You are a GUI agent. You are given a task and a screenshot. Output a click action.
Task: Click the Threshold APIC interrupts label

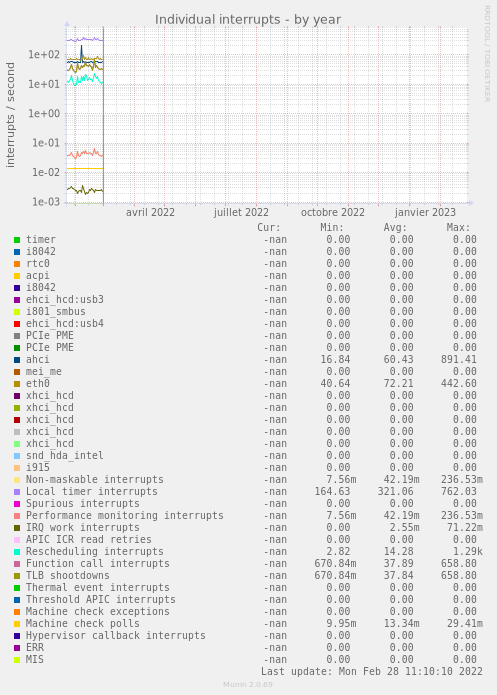pyautogui.click(x=101, y=599)
